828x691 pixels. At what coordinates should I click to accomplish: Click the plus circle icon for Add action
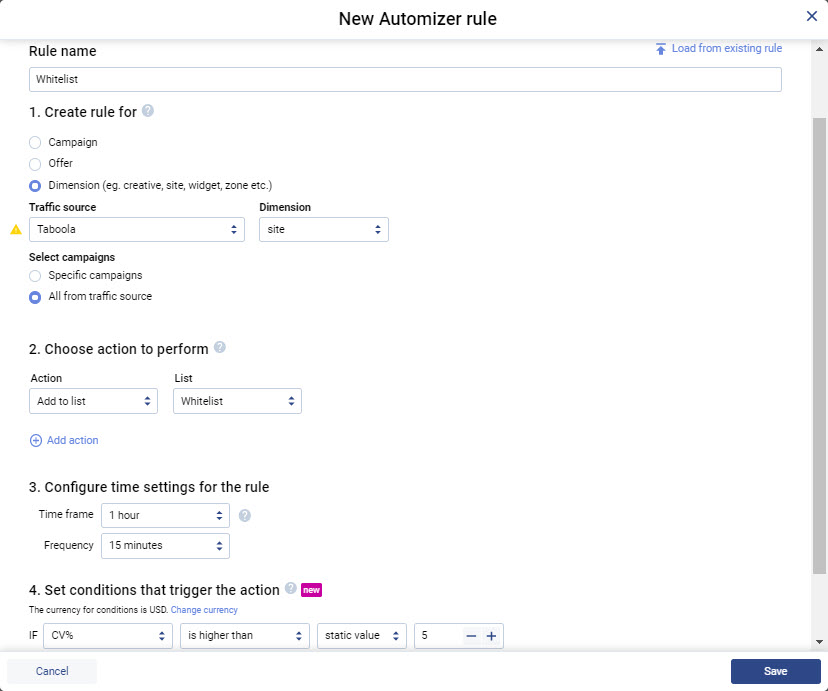pos(36,440)
